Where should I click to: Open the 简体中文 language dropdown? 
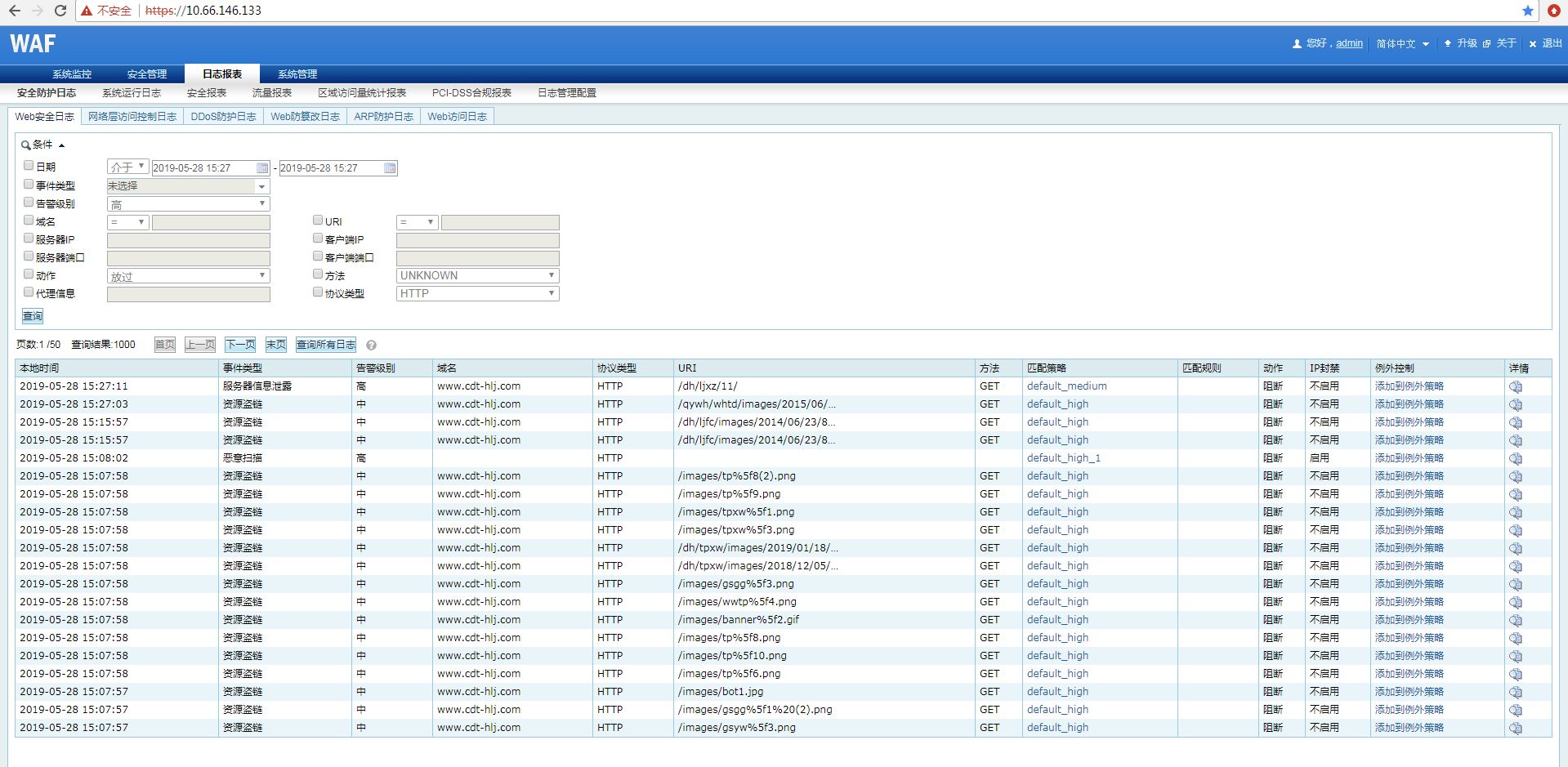coord(1402,44)
